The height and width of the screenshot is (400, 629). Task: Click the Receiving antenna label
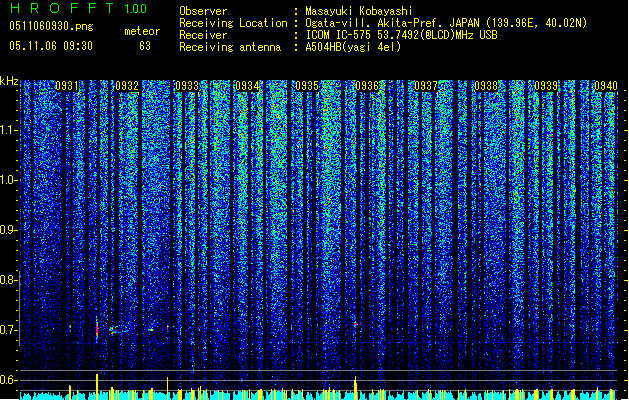(x=229, y=47)
